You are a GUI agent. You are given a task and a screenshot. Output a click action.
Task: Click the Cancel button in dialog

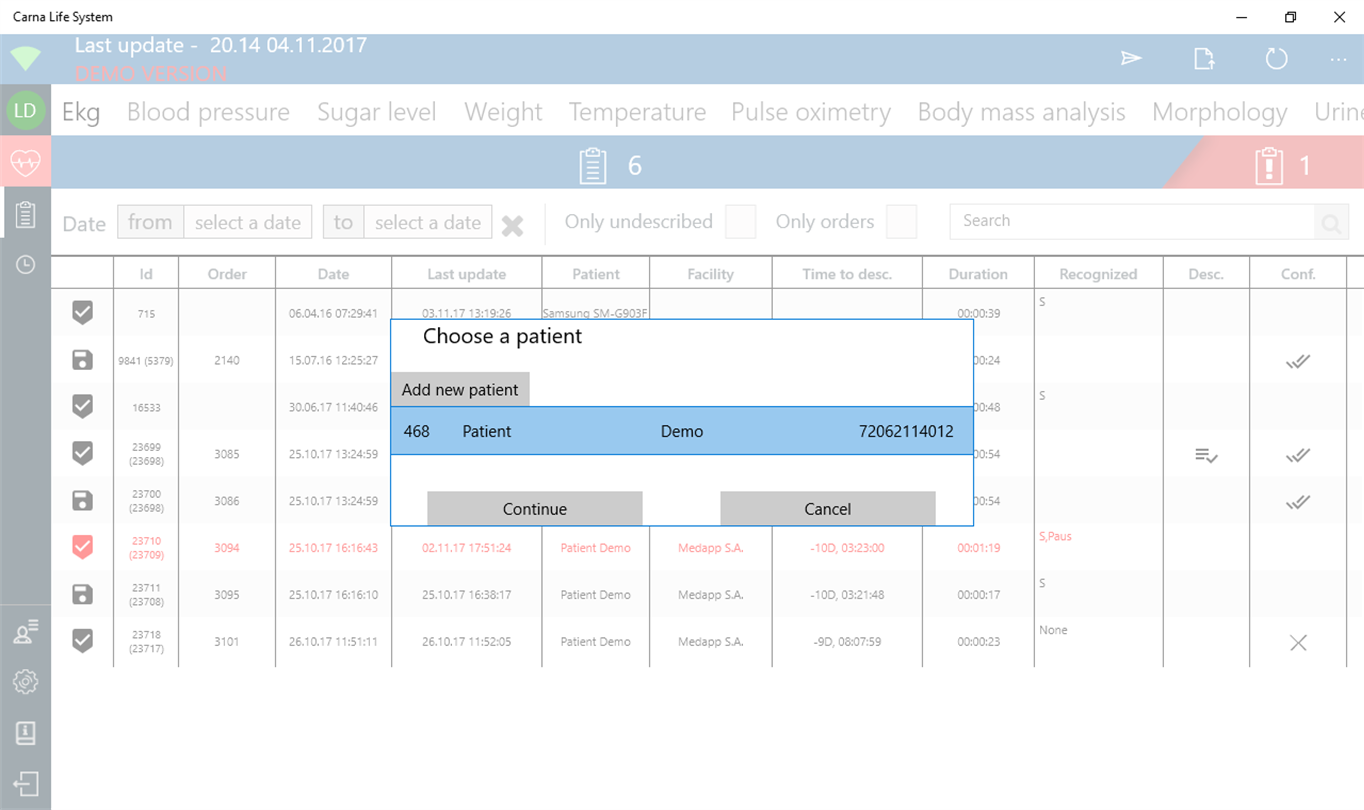pyautogui.click(x=828, y=508)
